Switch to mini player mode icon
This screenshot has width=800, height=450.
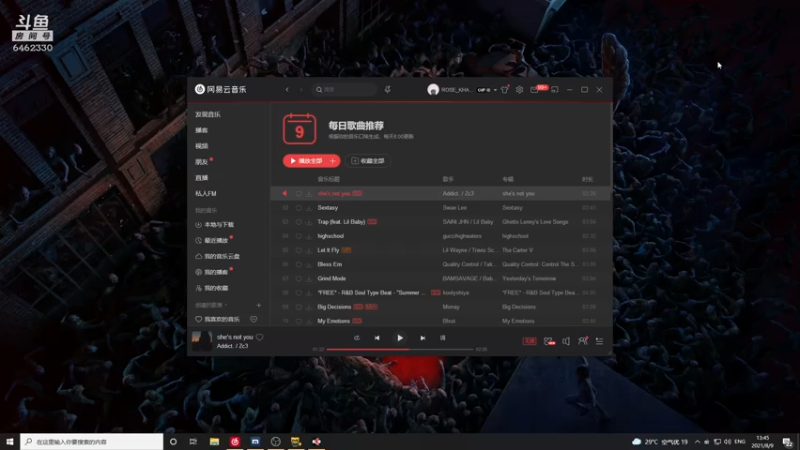pos(555,90)
